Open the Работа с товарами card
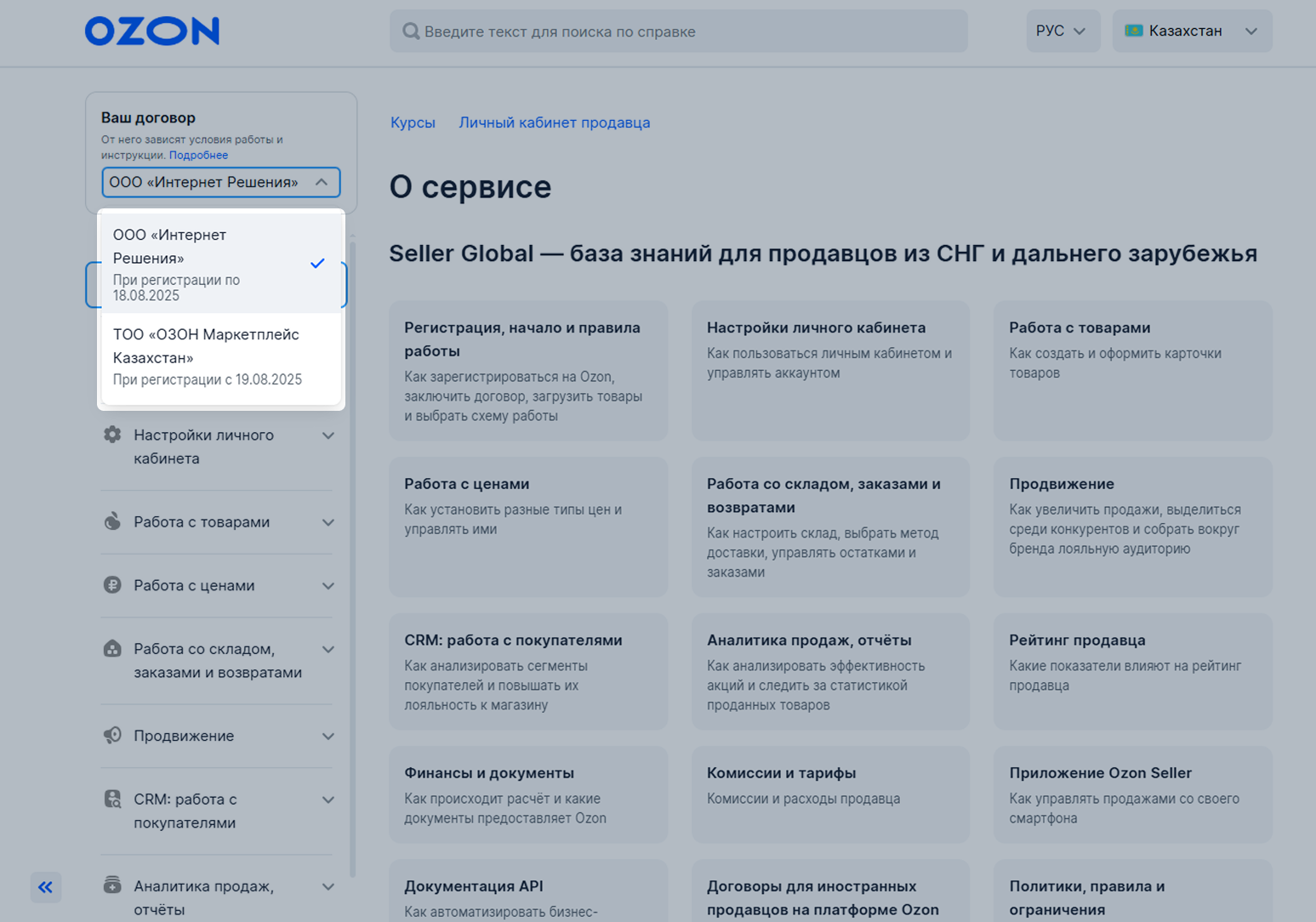Screen dimensions: 1316x922 pyautogui.click(x=1133, y=370)
